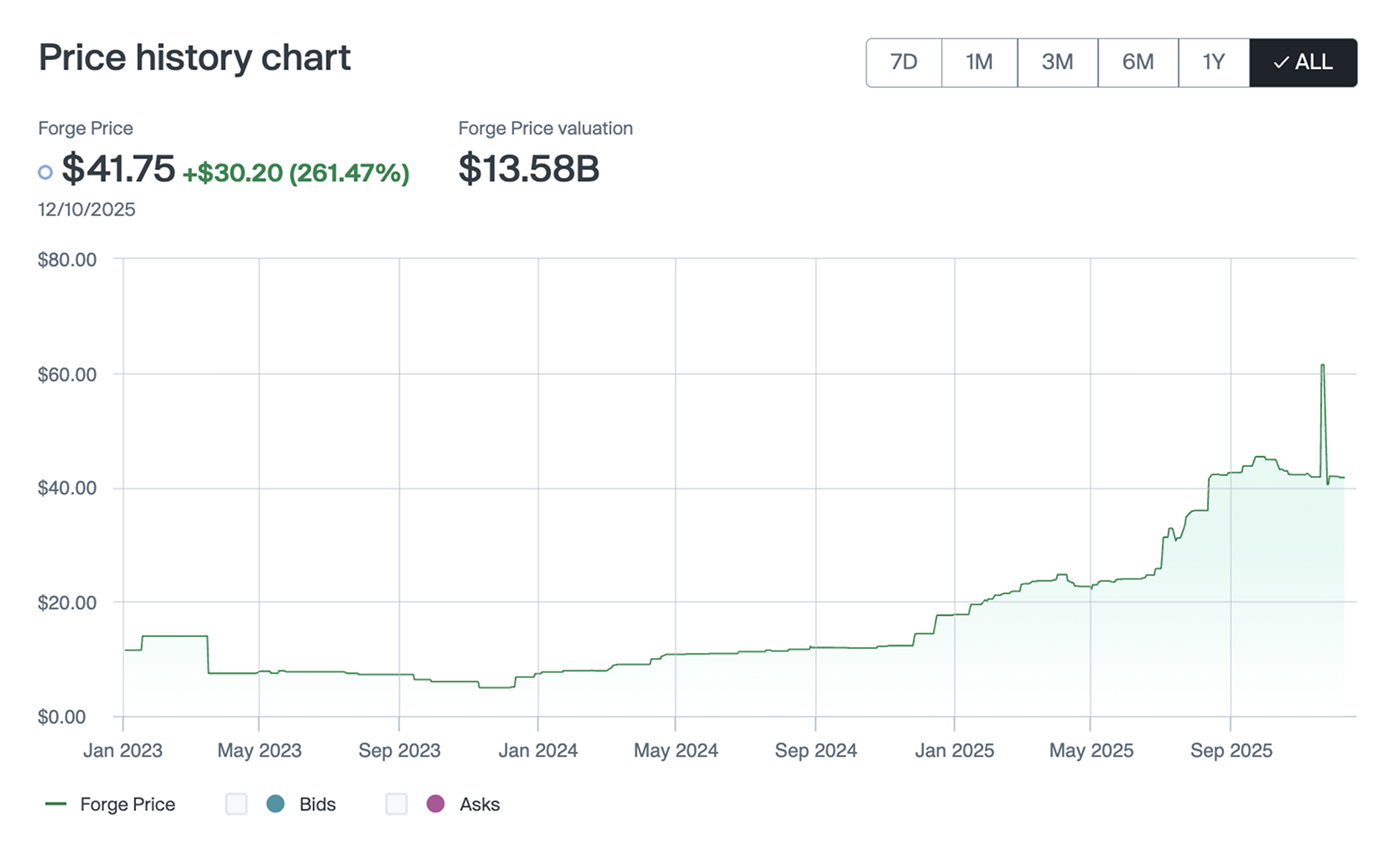The image size is (1400, 852).
Task: Click the purple Asks legend dot
Action: coord(435,804)
